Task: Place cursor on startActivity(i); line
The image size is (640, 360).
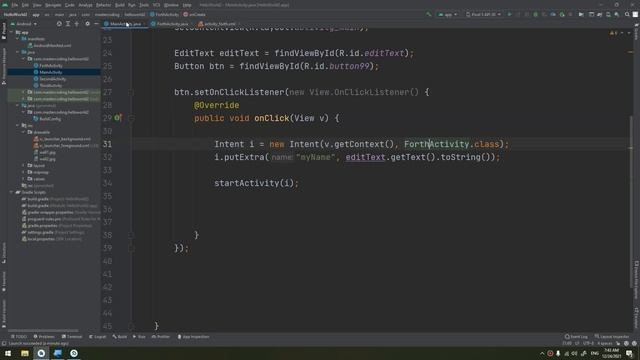Action: click(x=256, y=183)
